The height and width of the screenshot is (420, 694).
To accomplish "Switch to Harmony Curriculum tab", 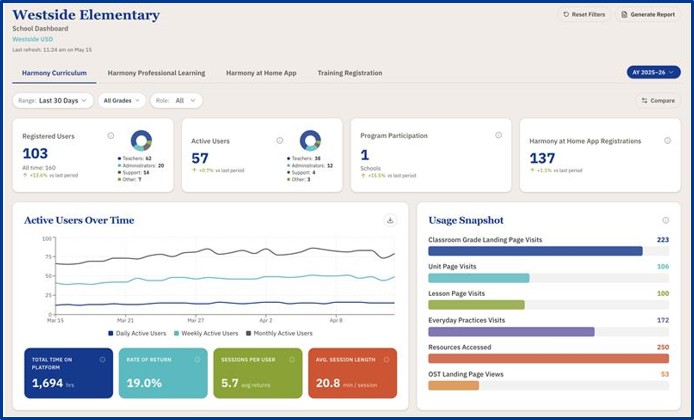I will (54, 73).
